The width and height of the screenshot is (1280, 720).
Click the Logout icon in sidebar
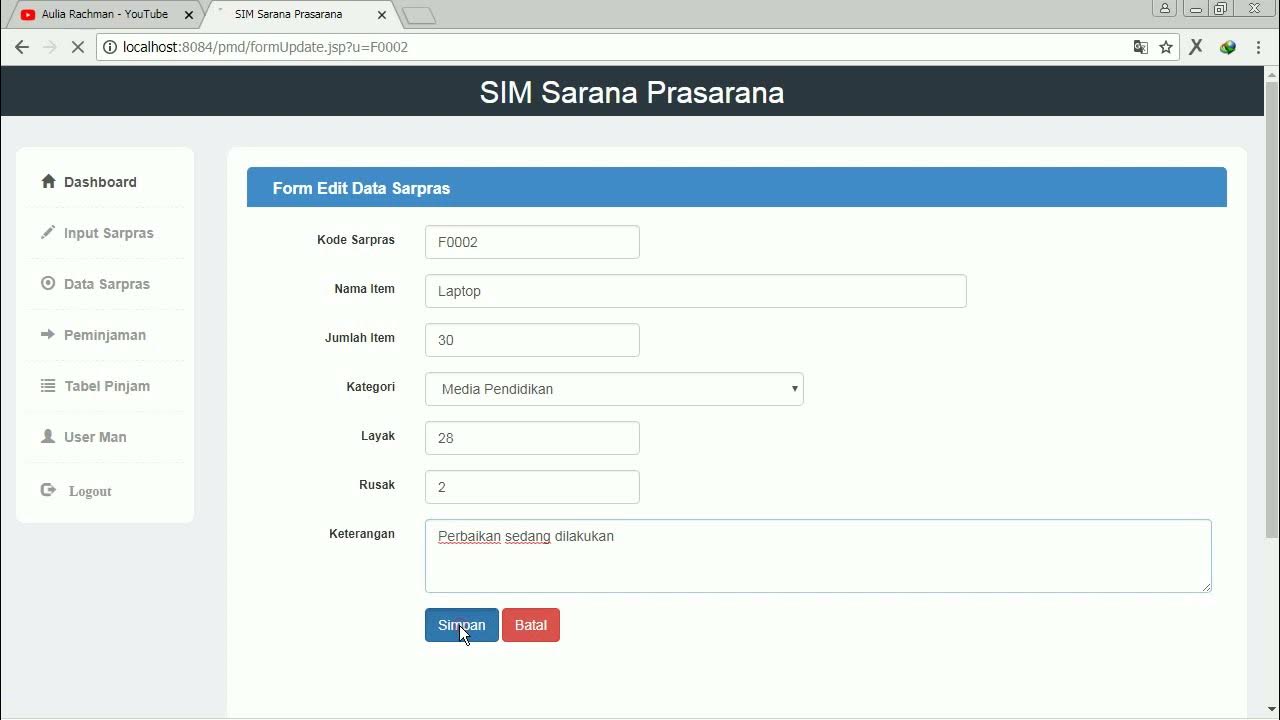tap(48, 490)
